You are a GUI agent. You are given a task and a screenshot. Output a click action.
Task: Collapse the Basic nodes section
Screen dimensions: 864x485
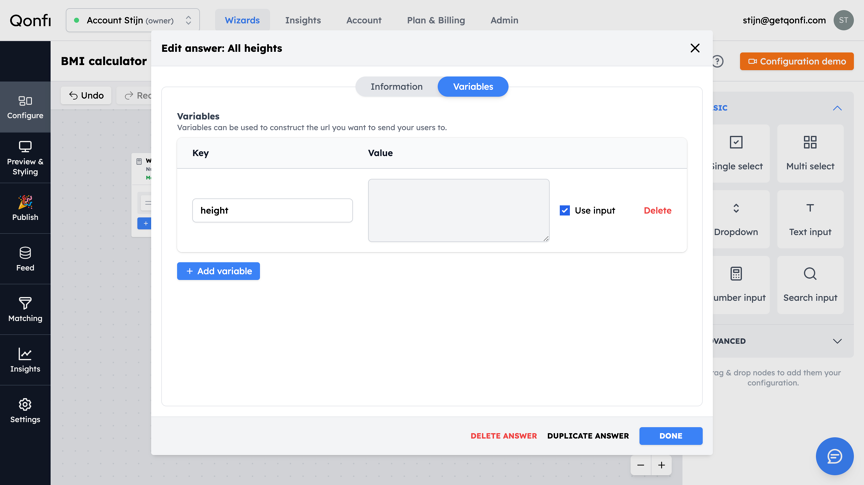[837, 108]
